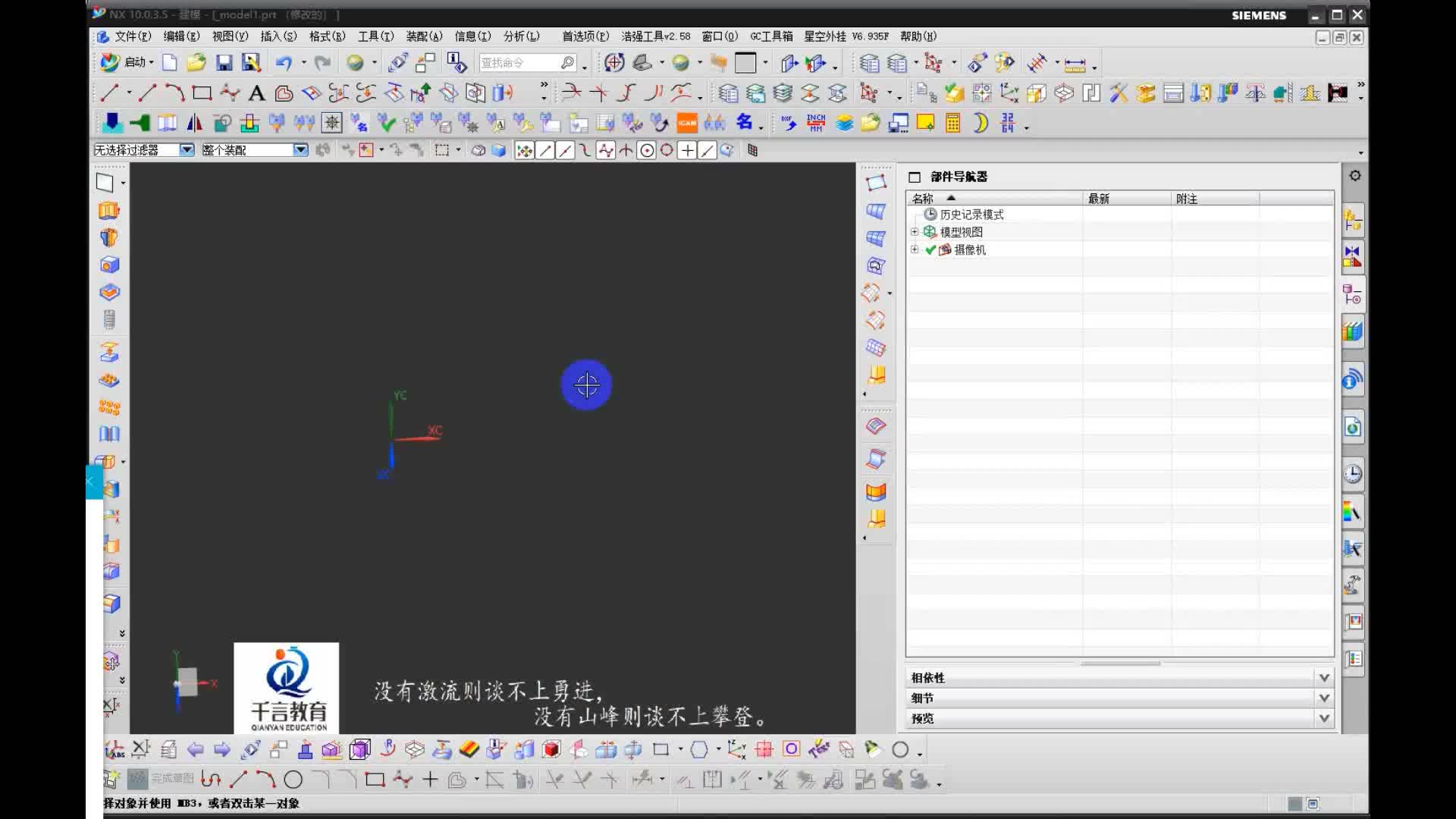Image resolution: width=1456 pixels, height=819 pixels.
Task: Save the part with the floppy disk icon
Action: [x=224, y=63]
